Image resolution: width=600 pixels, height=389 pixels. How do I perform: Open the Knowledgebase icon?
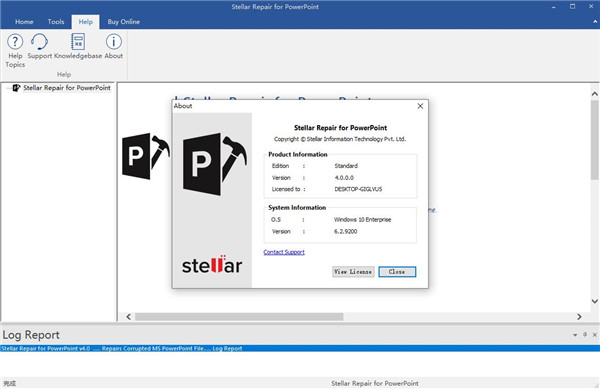click(x=78, y=41)
